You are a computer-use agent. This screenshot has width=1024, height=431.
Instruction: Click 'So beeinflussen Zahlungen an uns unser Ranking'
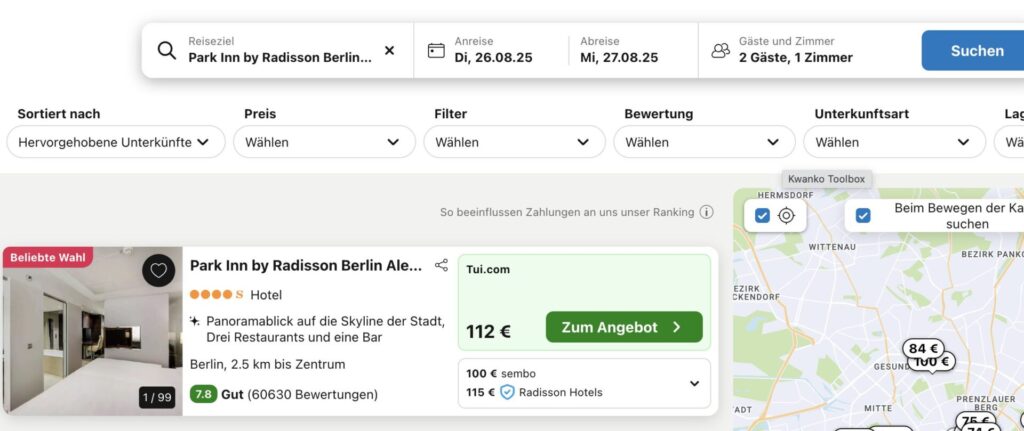coord(567,212)
